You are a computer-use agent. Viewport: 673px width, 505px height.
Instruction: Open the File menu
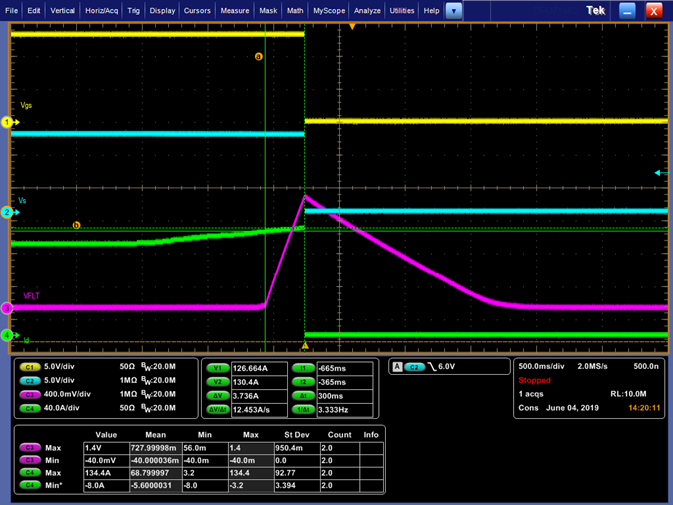11,11
